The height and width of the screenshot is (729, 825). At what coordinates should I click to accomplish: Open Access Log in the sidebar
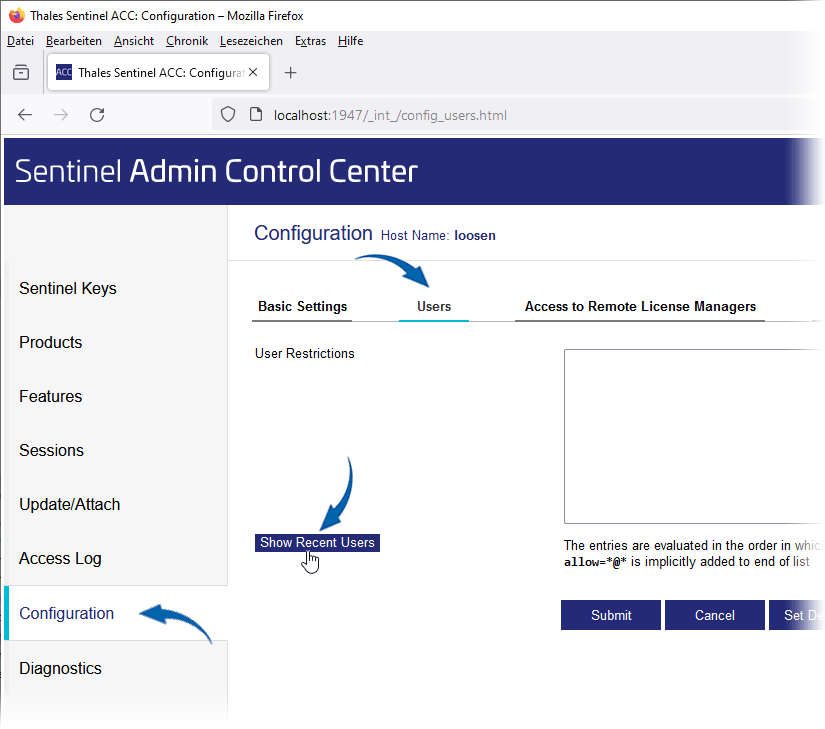(60, 559)
